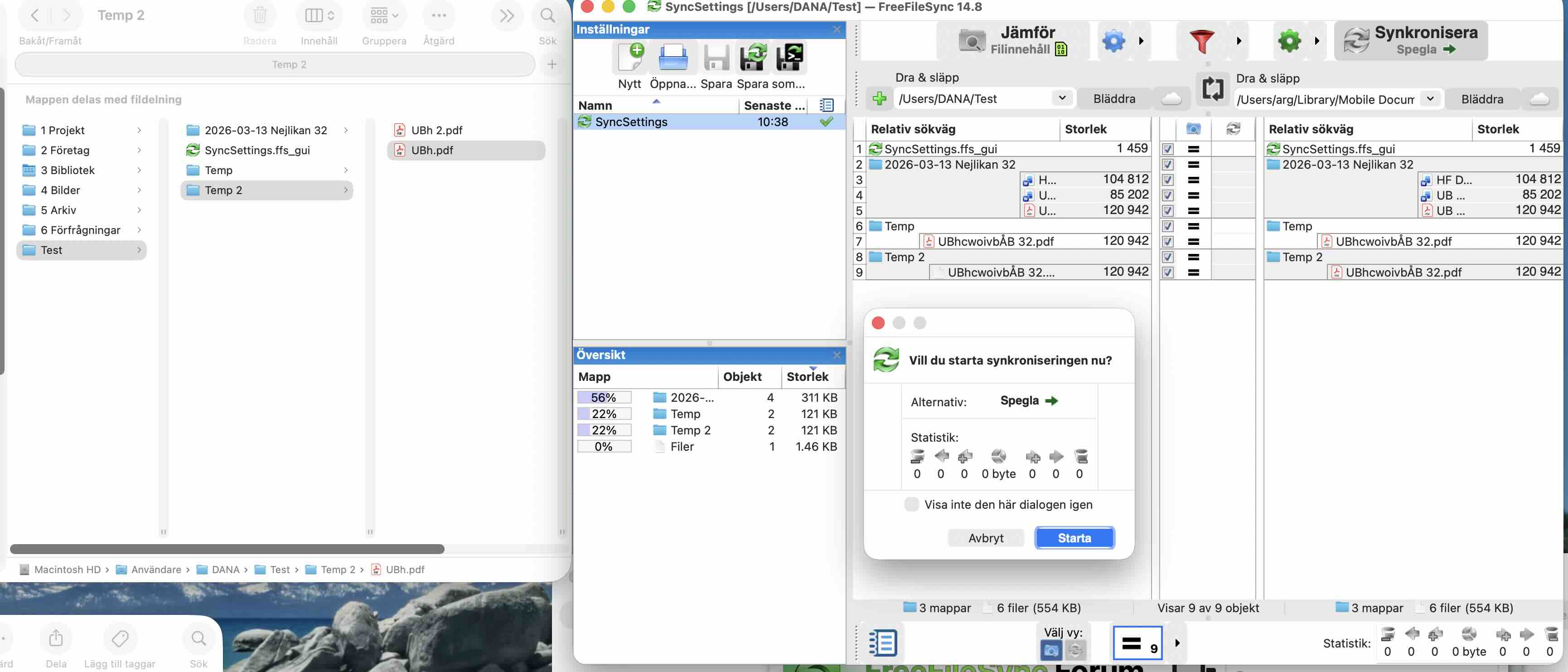Open the red funnel filter settings
Viewport: 1568px width, 672px height.
pyautogui.click(x=1201, y=41)
